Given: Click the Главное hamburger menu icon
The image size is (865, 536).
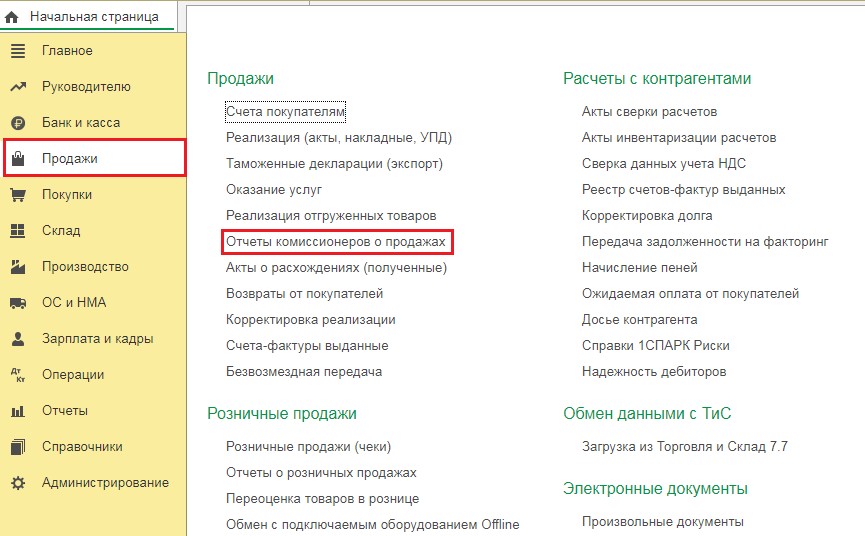Looking at the screenshot, I should [18, 51].
